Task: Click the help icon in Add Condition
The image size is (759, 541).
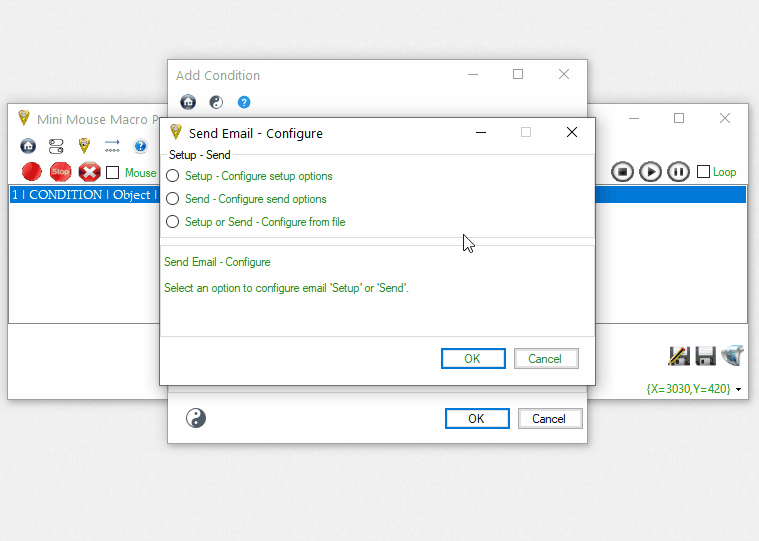Action: click(x=244, y=102)
